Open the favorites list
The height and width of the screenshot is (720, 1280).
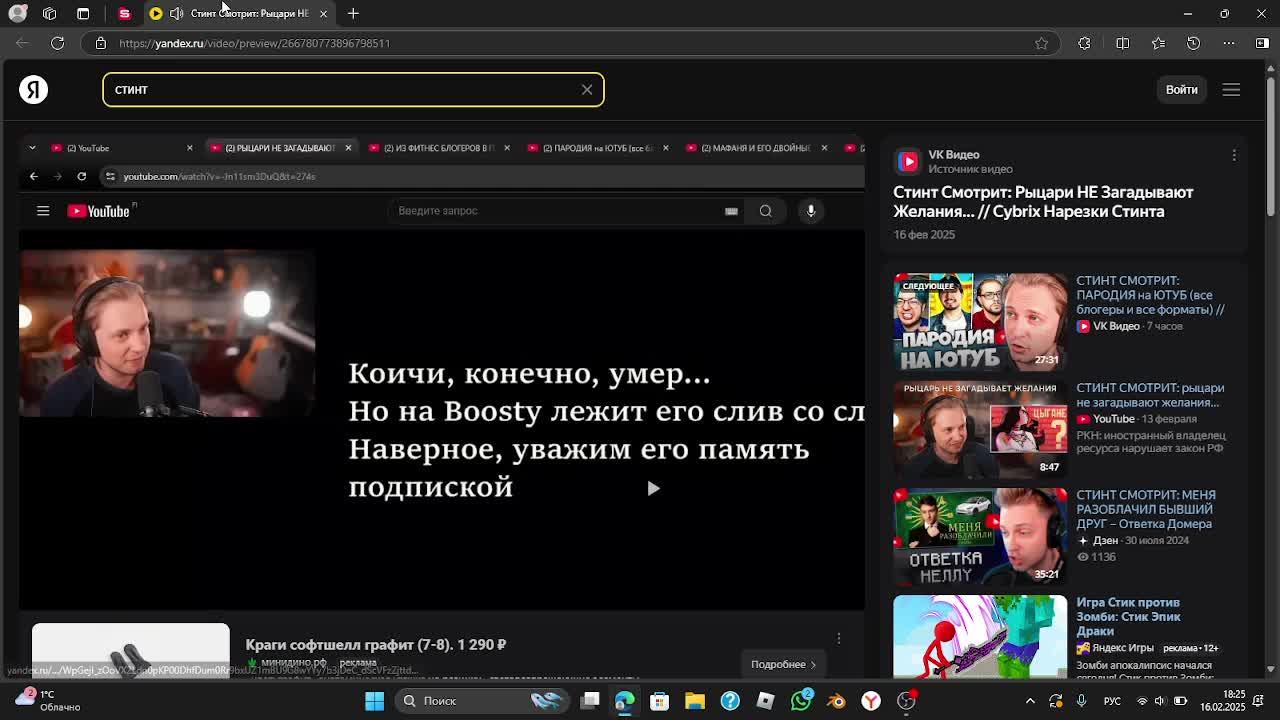coord(1158,43)
